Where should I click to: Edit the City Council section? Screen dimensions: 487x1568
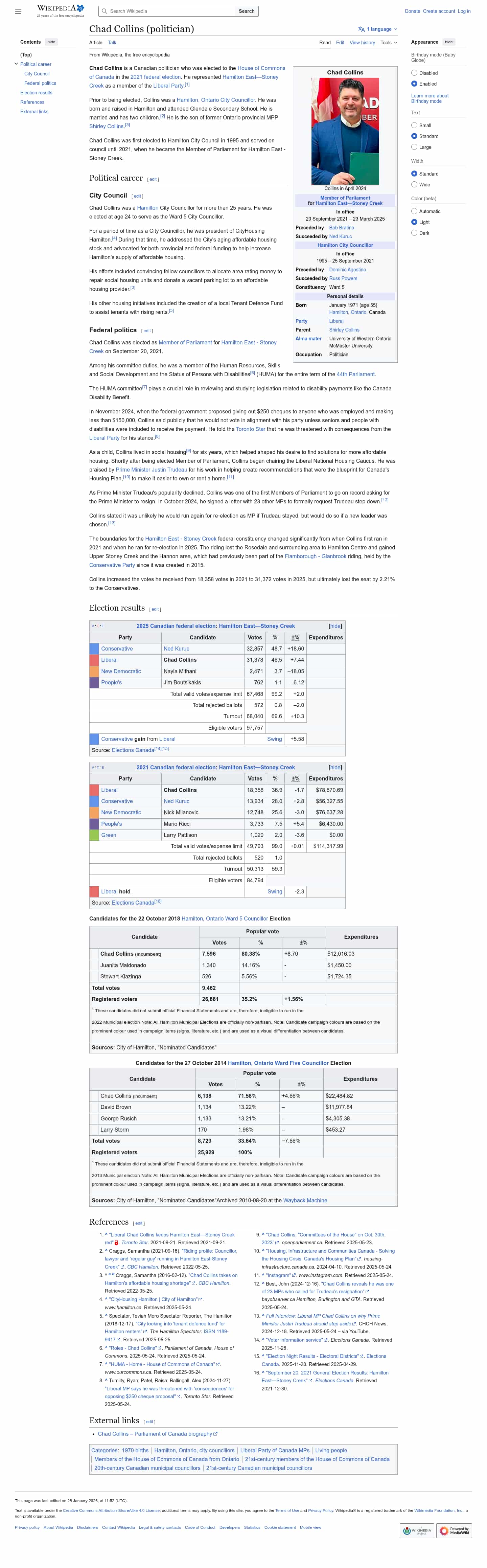click(x=138, y=196)
